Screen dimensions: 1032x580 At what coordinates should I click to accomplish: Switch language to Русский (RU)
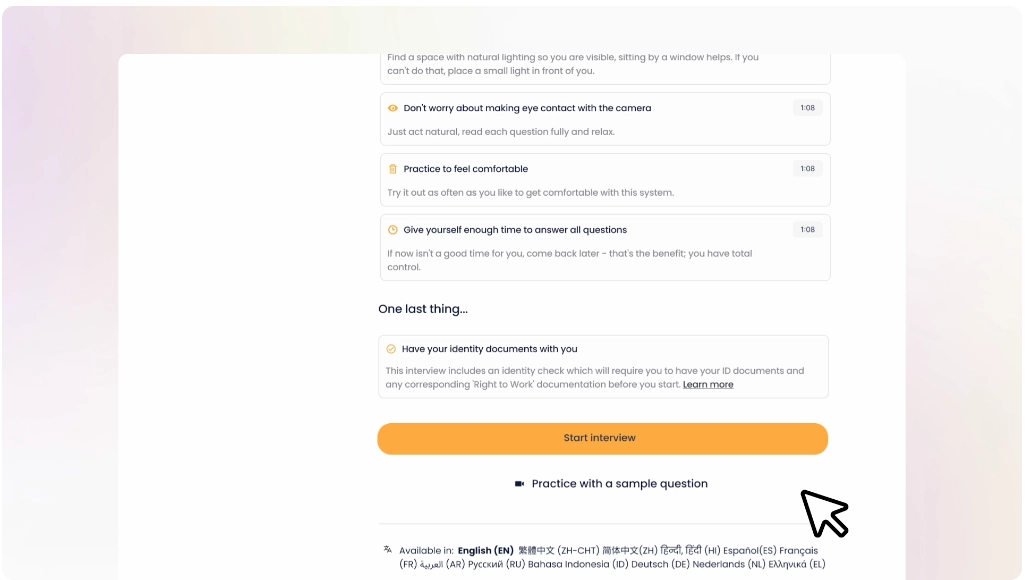496,564
